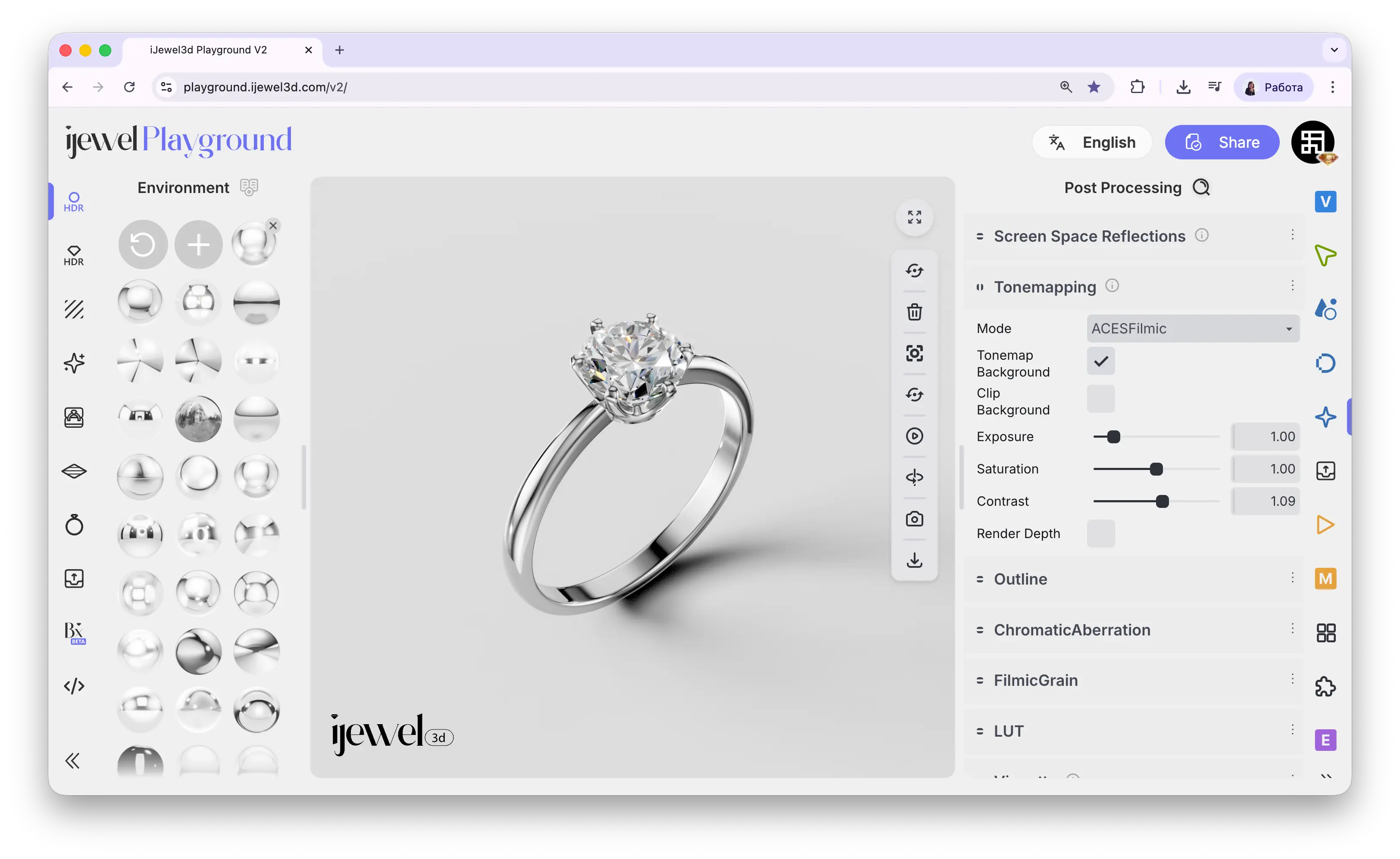Open the sparkle effects sidebar tab
Image resolution: width=1400 pixels, height=859 pixels.
point(74,362)
